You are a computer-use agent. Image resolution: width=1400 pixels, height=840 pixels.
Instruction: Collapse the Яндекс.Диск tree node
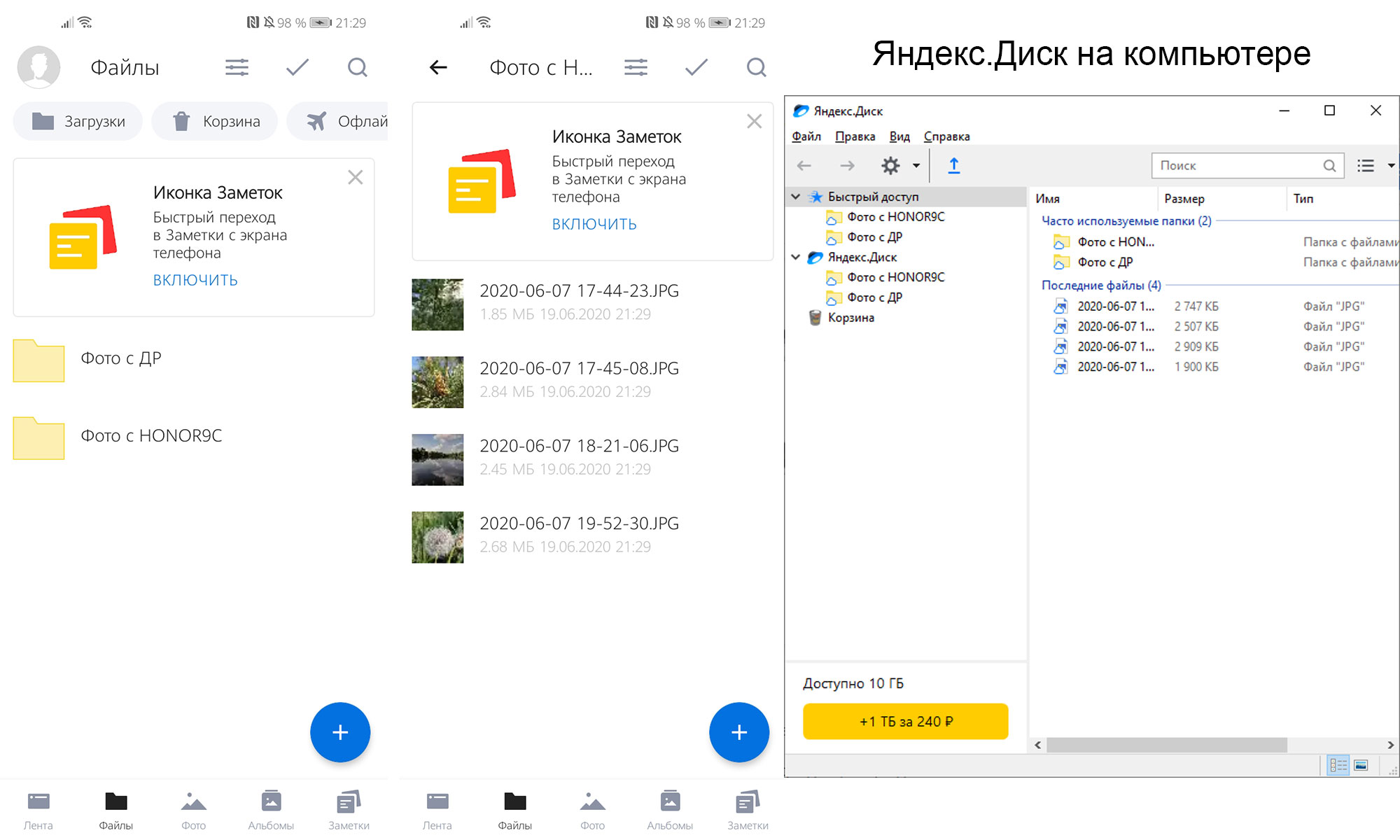click(796, 257)
